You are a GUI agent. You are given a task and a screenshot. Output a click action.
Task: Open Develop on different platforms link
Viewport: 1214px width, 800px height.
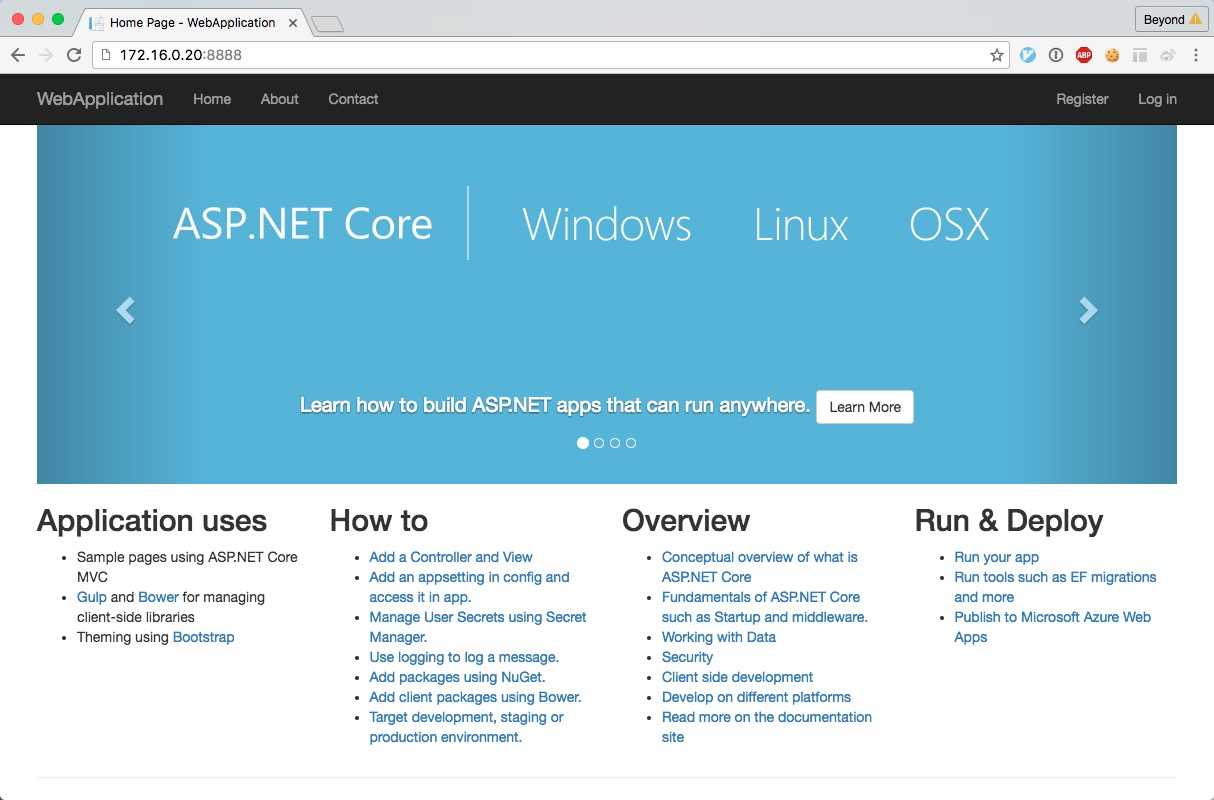click(756, 697)
